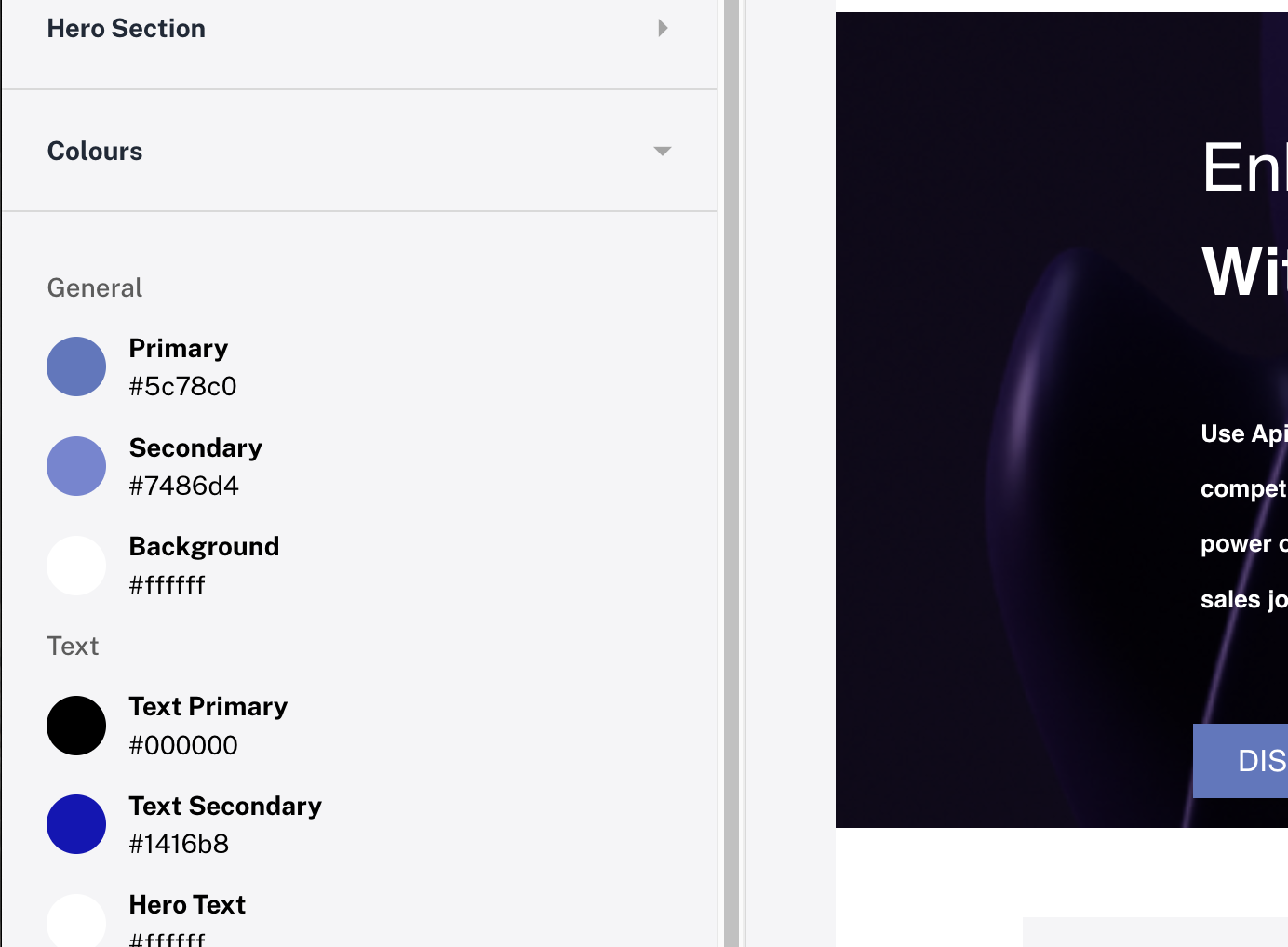Select the General group label
This screenshot has height=947, width=1288.
(x=94, y=287)
